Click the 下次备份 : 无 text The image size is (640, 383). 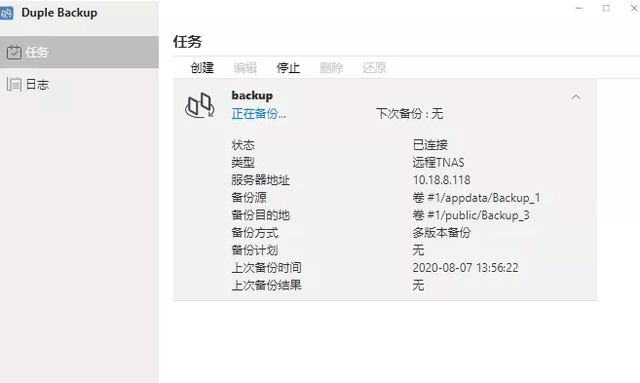coord(409,114)
